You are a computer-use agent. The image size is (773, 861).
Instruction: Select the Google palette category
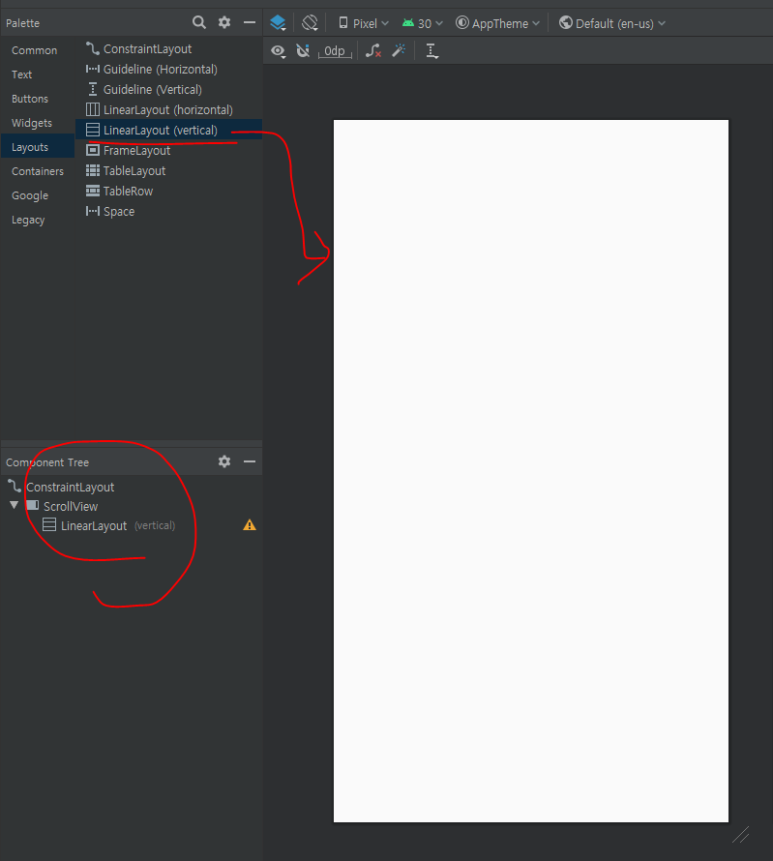click(x=30, y=195)
